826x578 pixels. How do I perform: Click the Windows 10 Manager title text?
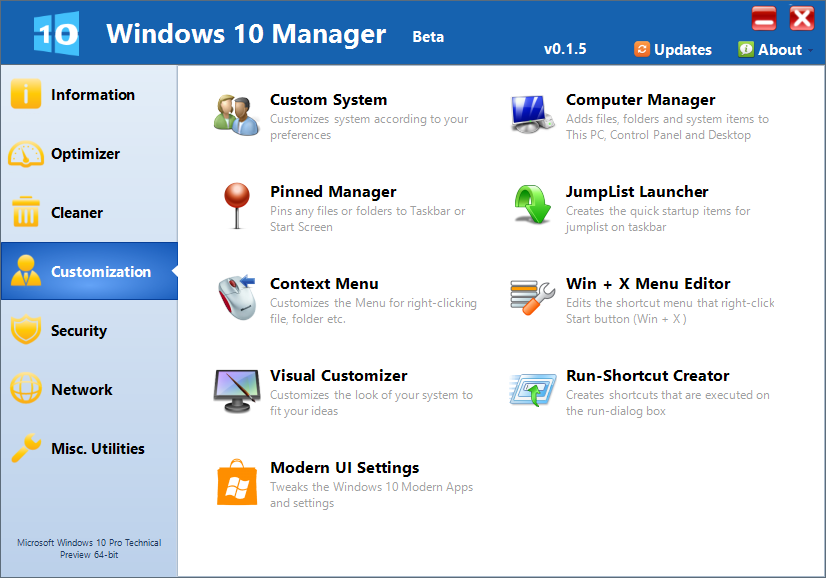(246, 34)
